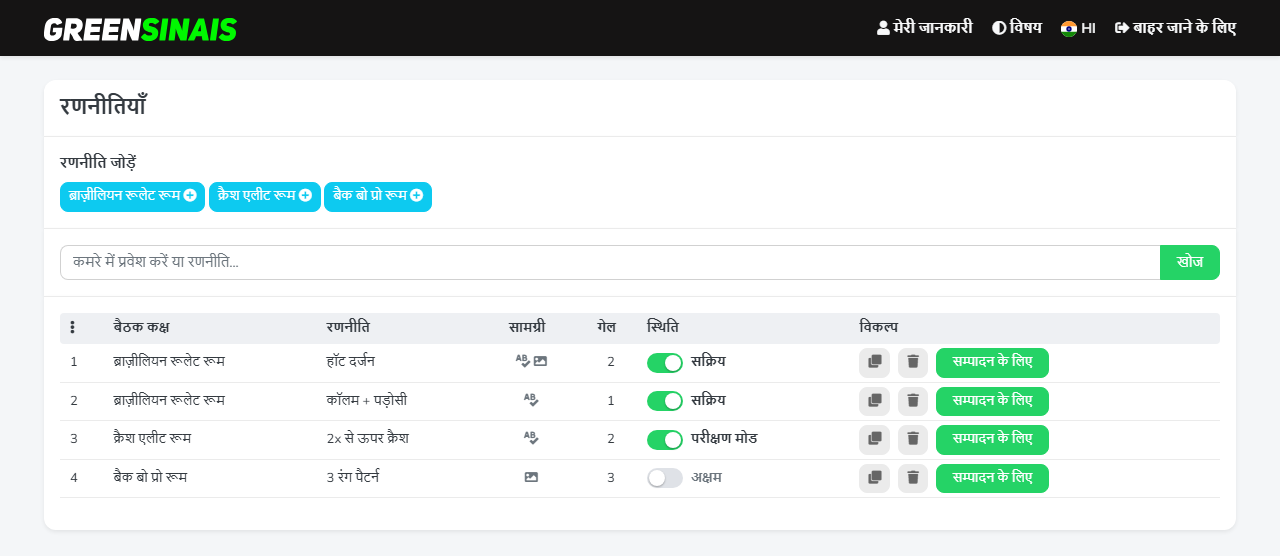The image size is (1280, 556).
Task: Open the HI language selector
Action: pos(1078,28)
